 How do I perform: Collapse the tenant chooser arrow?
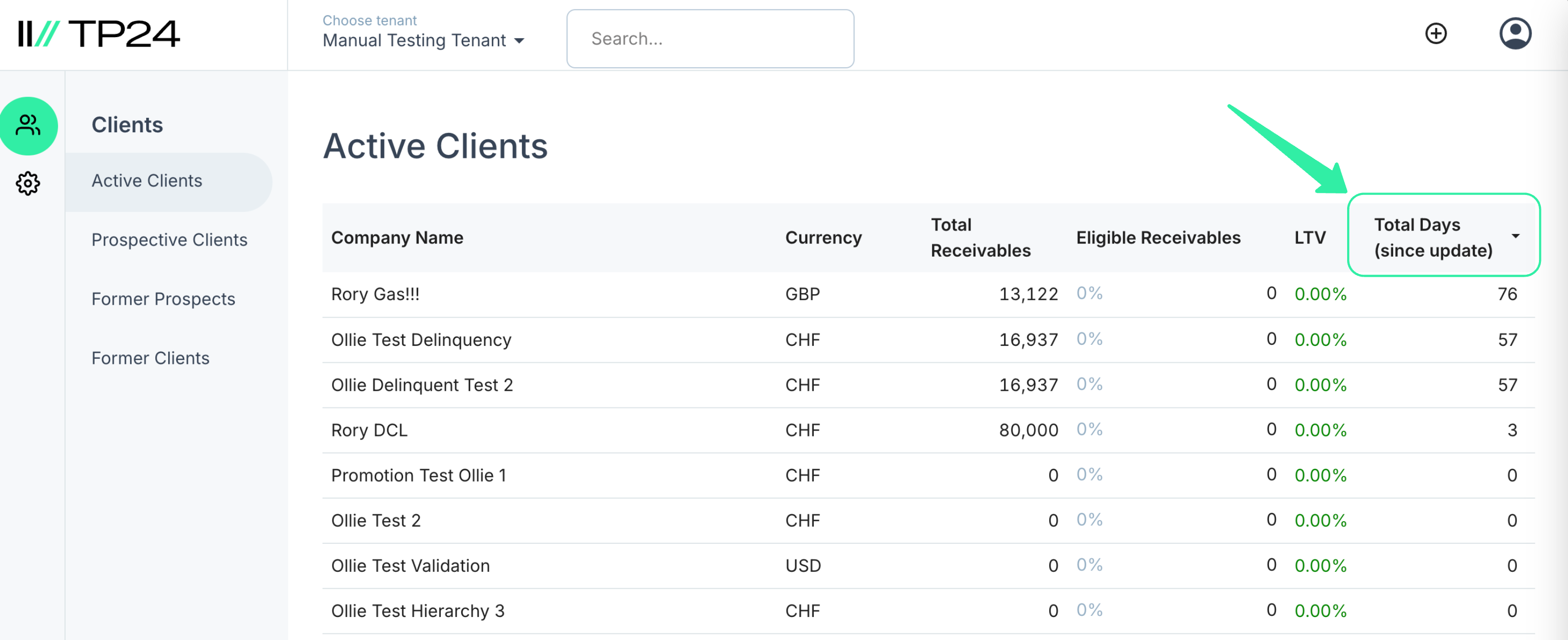[x=520, y=42]
